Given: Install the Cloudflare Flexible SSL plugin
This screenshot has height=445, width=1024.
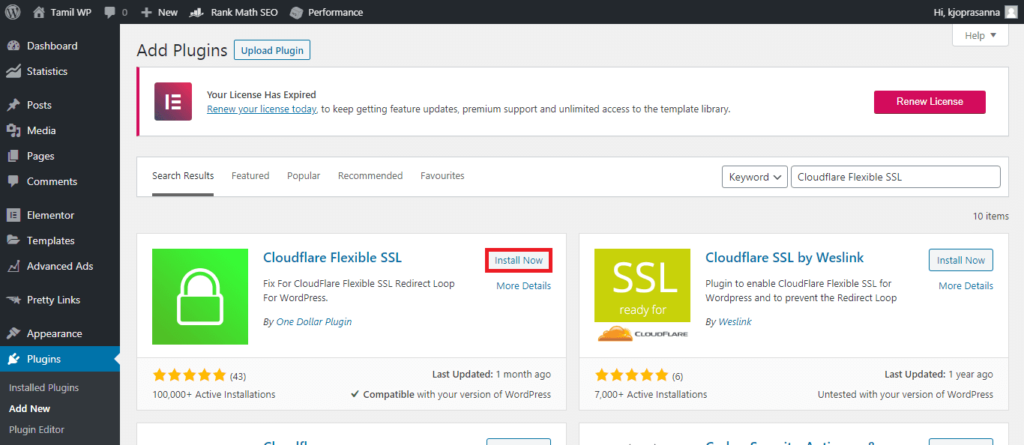Looking at the screenshot, I should coord(519,260).
